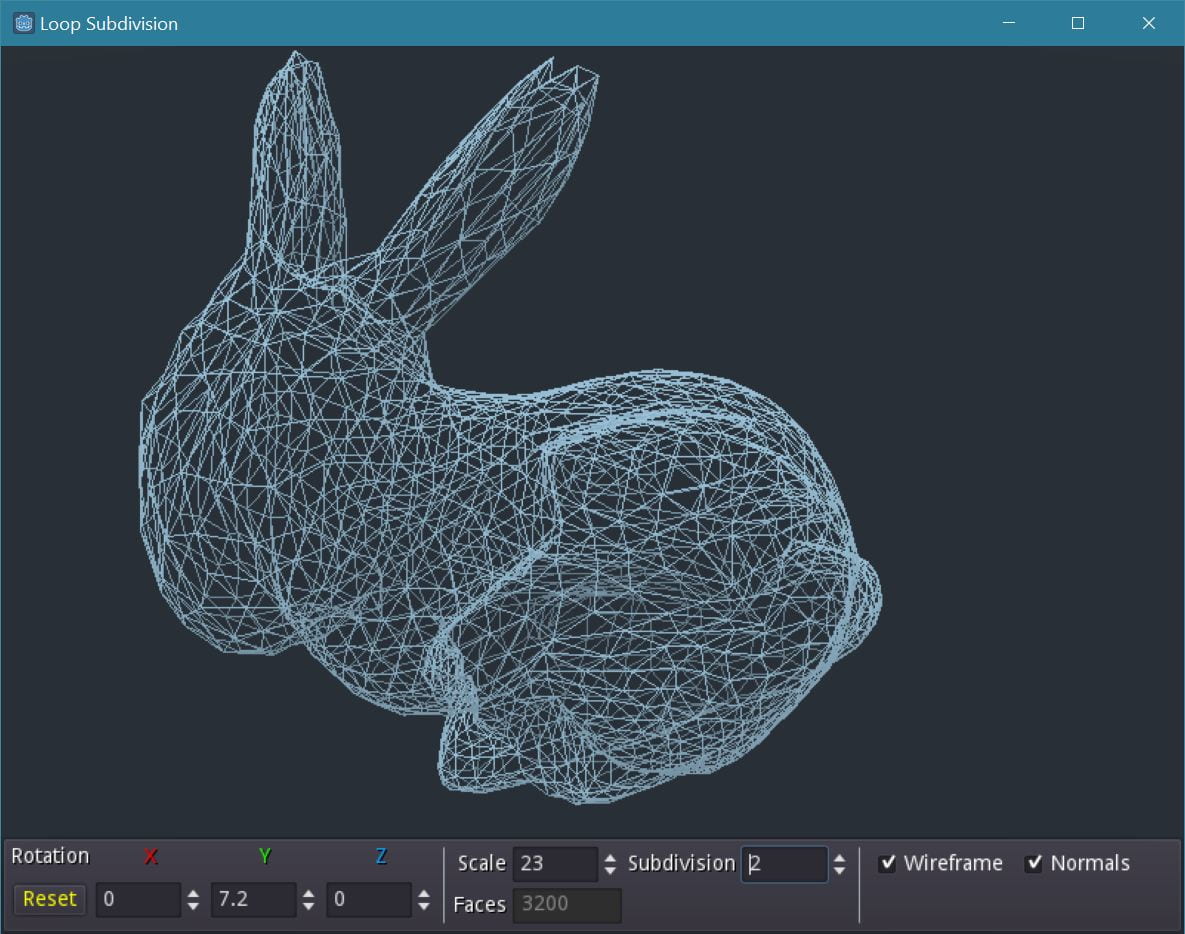This screenshot has width=1185, height=934.
Task: Focus the Y rotation field showing 7.2
Action: (x=253, y=899)
